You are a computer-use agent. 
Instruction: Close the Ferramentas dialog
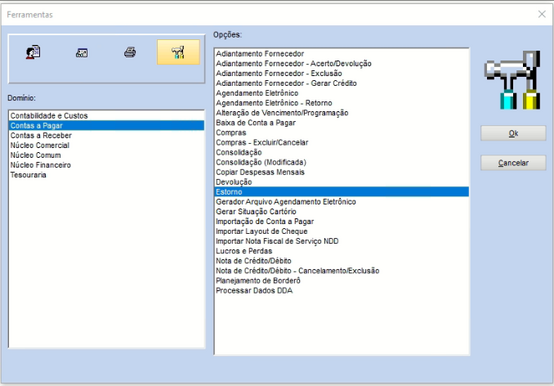[542, 14]
